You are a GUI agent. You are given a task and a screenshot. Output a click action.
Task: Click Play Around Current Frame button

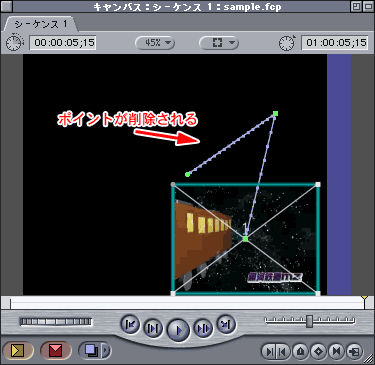(x=203, y=329)
